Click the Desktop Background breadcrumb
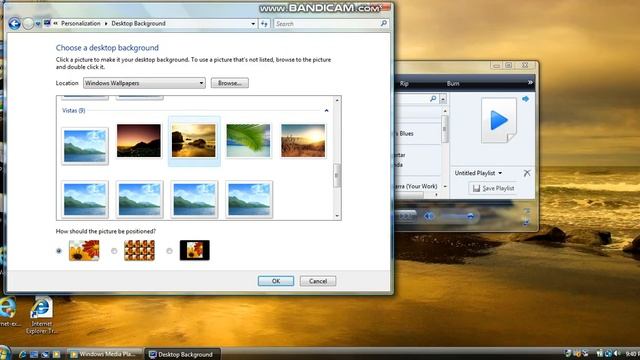640x360 pixels. tap(138, 24)
